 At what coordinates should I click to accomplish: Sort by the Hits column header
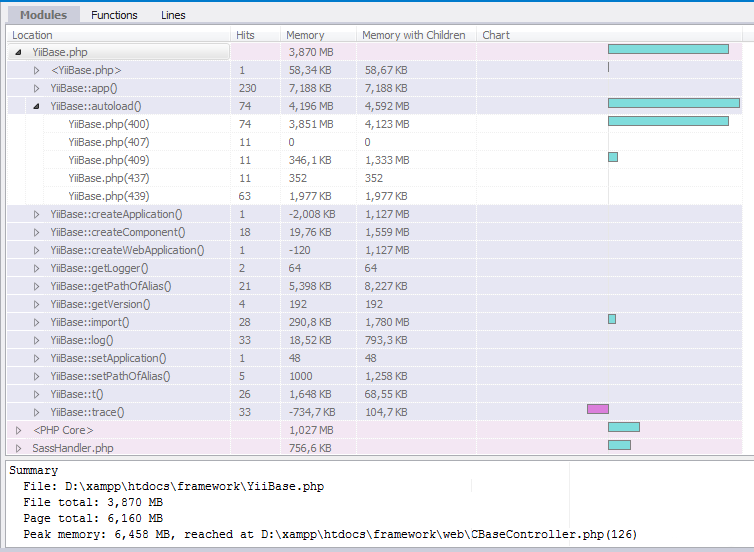[x=246, y=35]
